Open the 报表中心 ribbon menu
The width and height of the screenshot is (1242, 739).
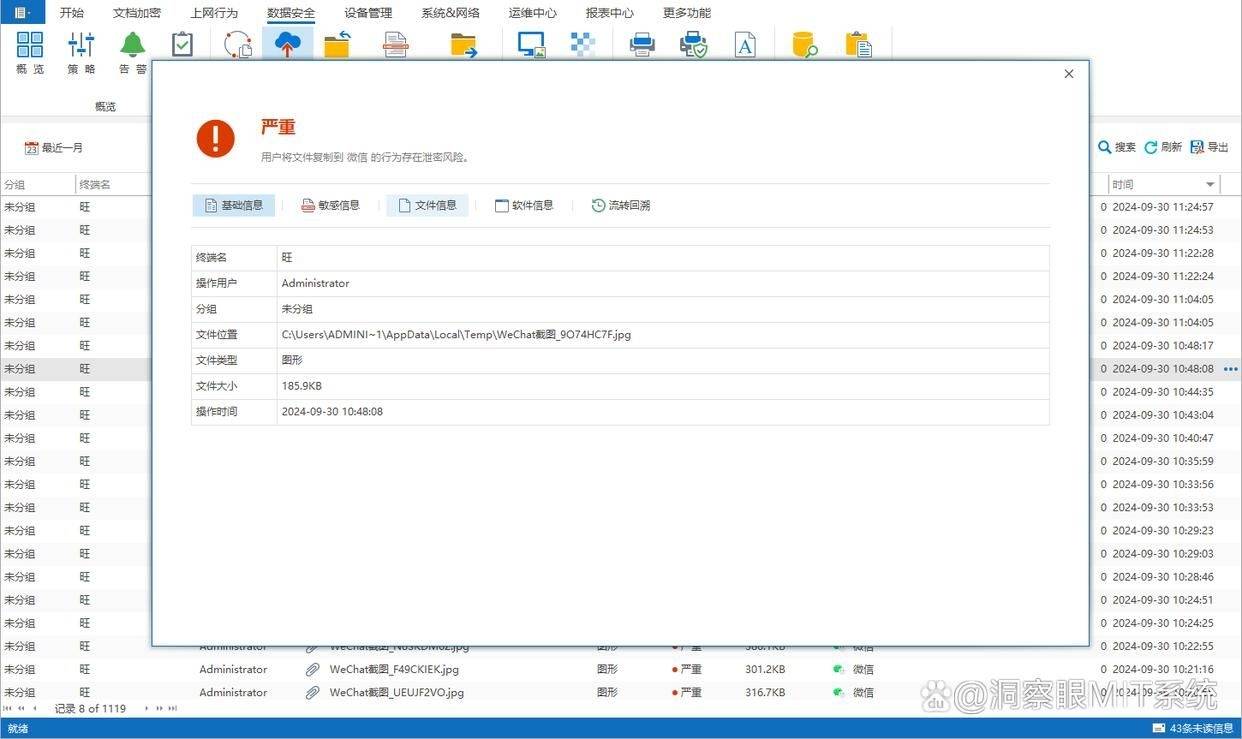[609, 13]
